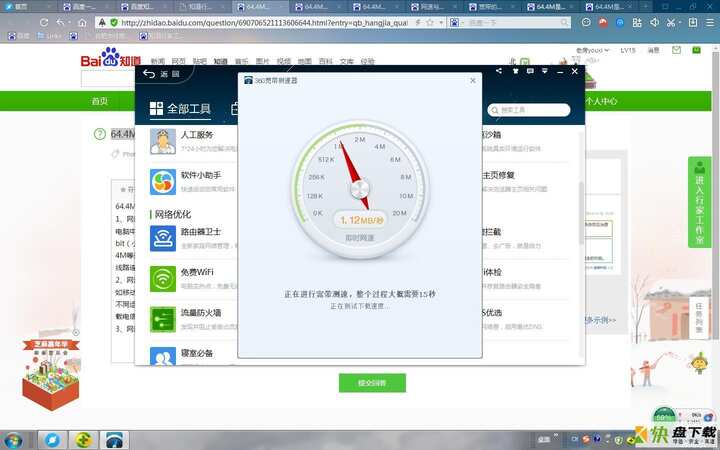Click the share icon in the 360 window title bar
This screenshot has height=450, width=720.
coord(499,71)
